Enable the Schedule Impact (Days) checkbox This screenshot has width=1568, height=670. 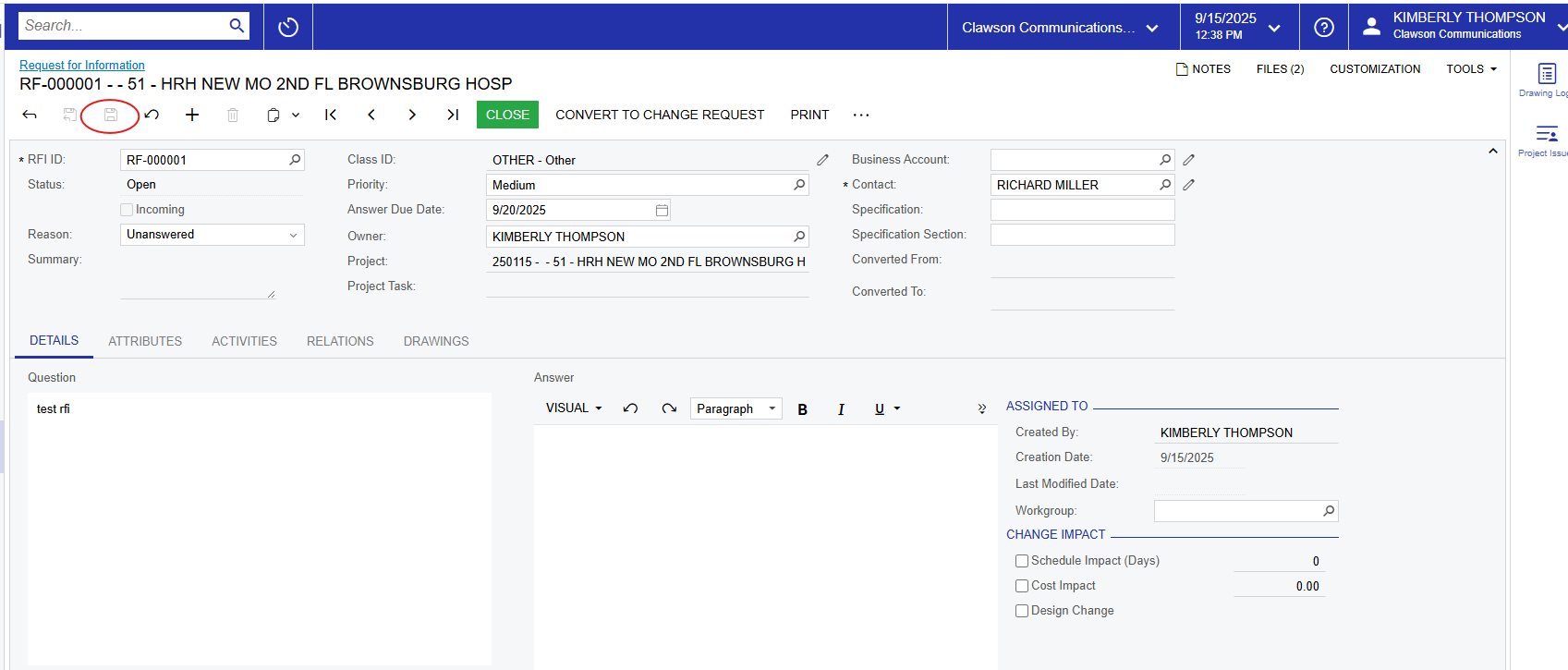click(1022, 561)
